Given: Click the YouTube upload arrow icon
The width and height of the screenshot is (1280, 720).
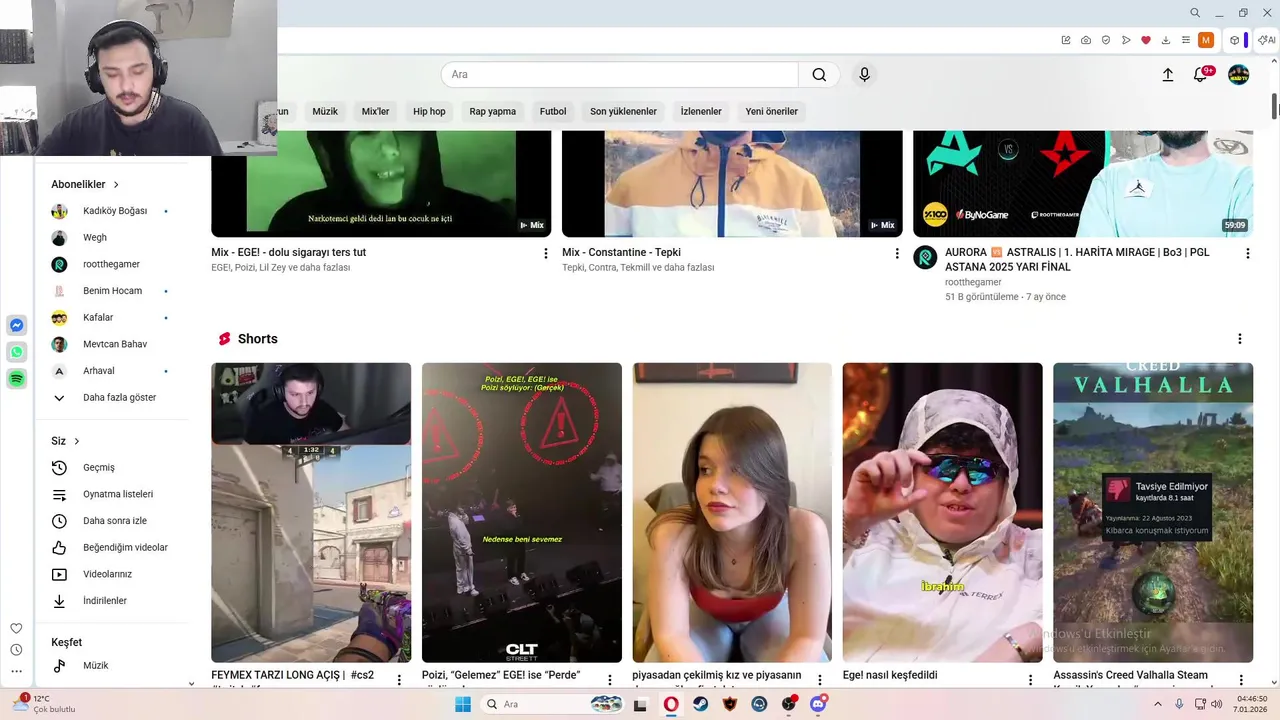Looking at the screenshot, I should (1167, 74).
